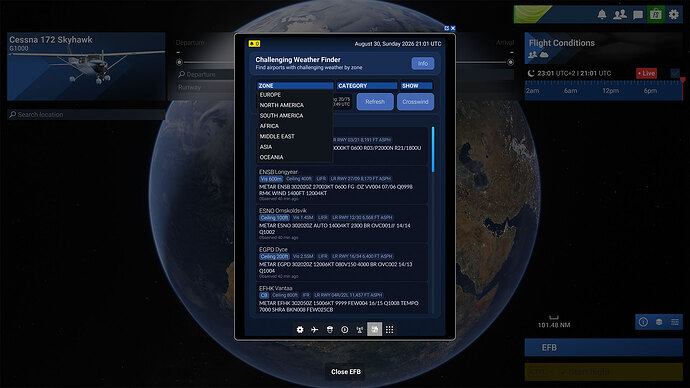Image resolution: width=690 pixels, height=388 pixels.
Task: Open the ZONE dropdown header
Action: click(295, 86)
